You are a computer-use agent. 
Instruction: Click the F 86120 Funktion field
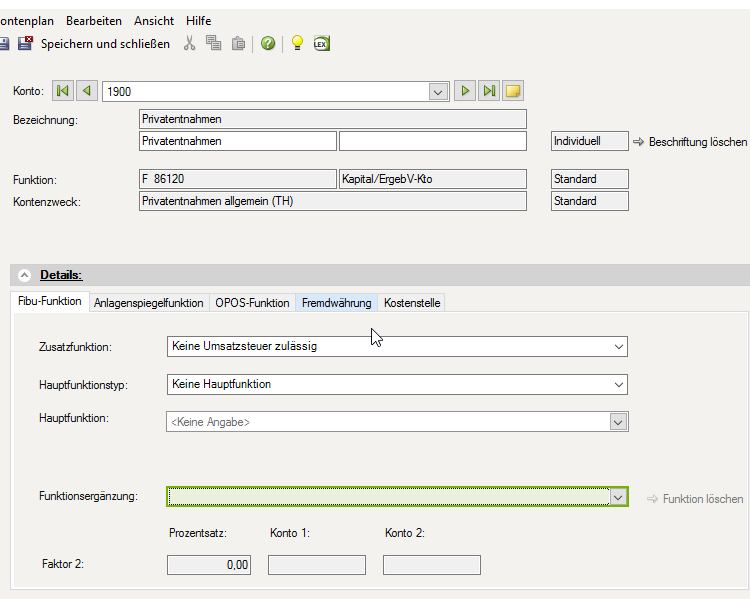tap(238, 179)
